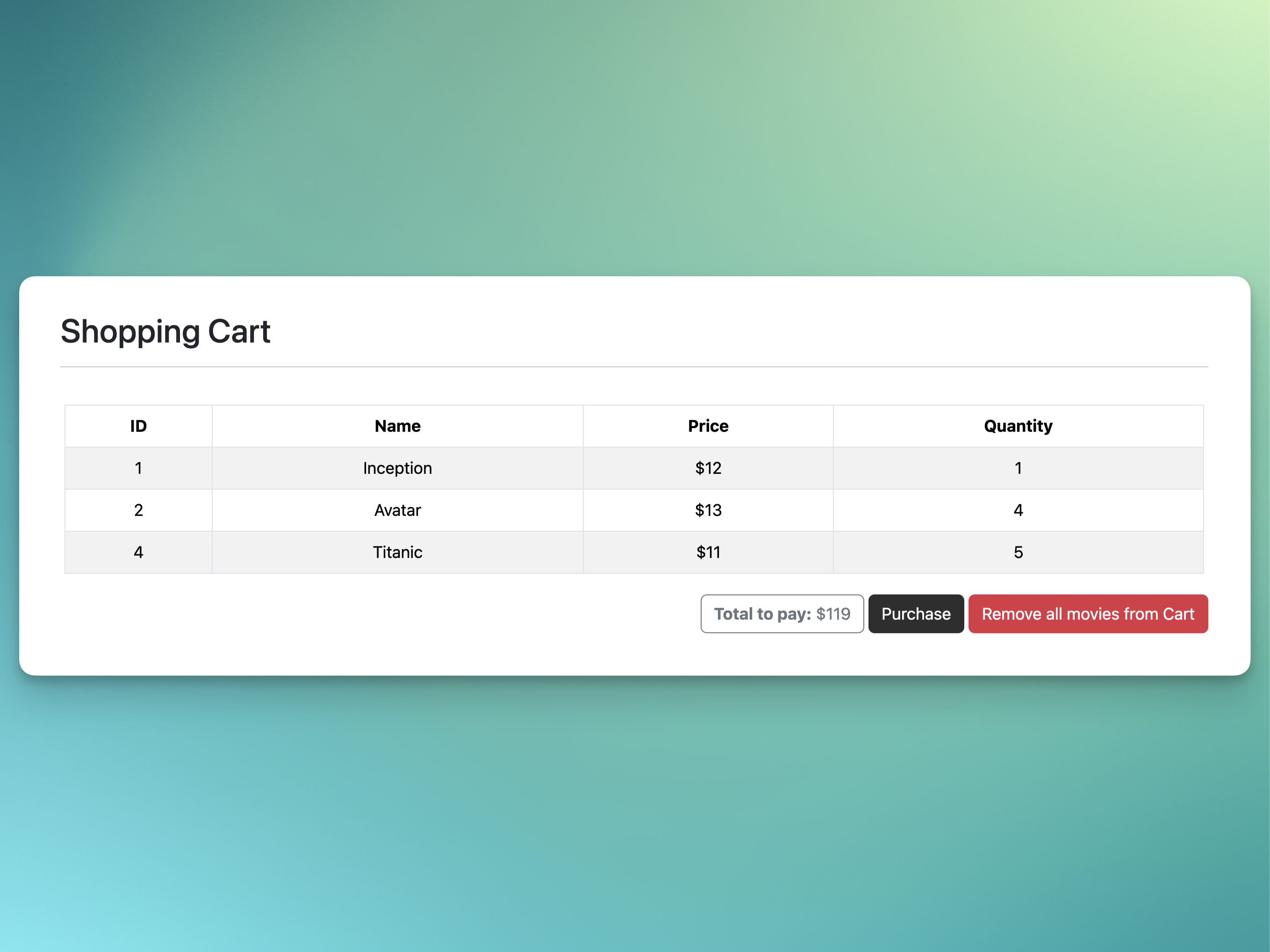The height and width of the screenshot is (952, 1270).
Task: Click the ID cell for Avatar
Action: tap(138, 510)
